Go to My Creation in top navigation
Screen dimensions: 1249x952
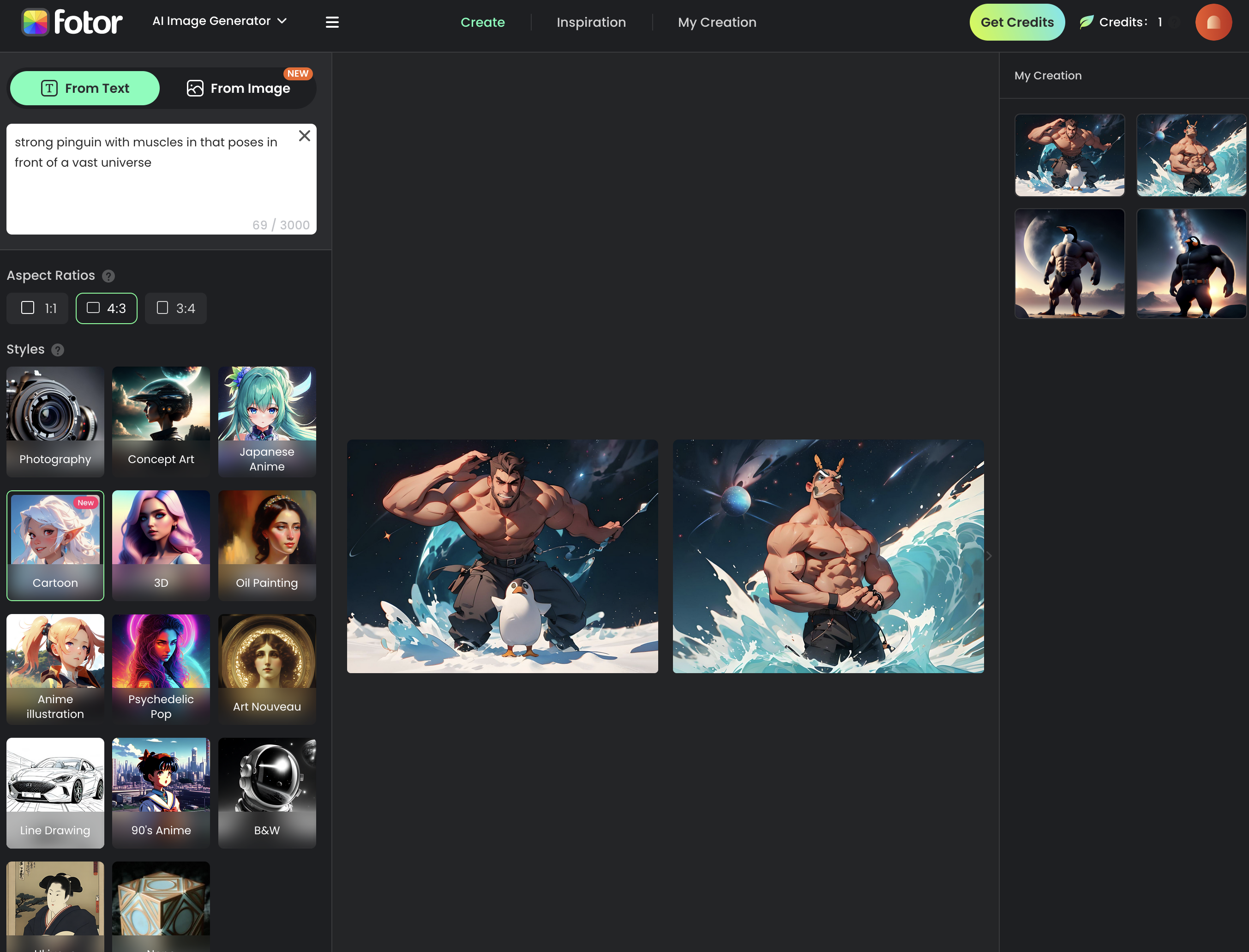coord(716,22)
